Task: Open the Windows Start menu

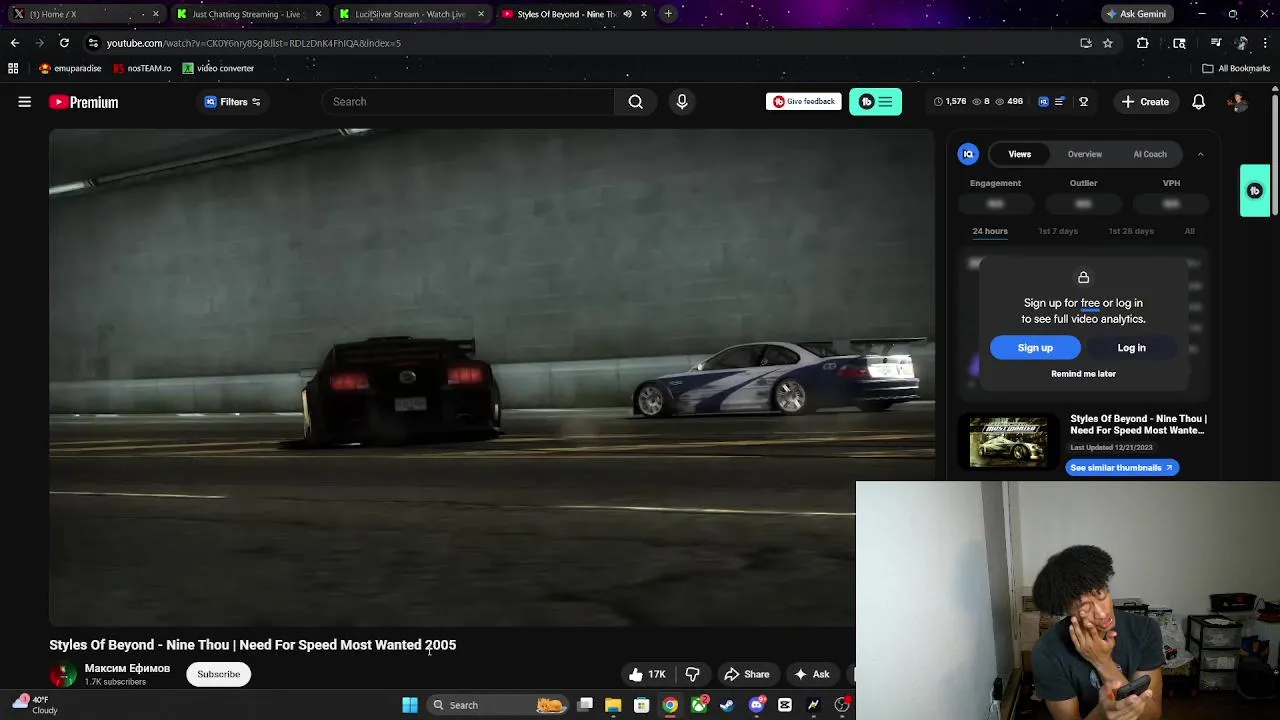Action: click(410, 705)
